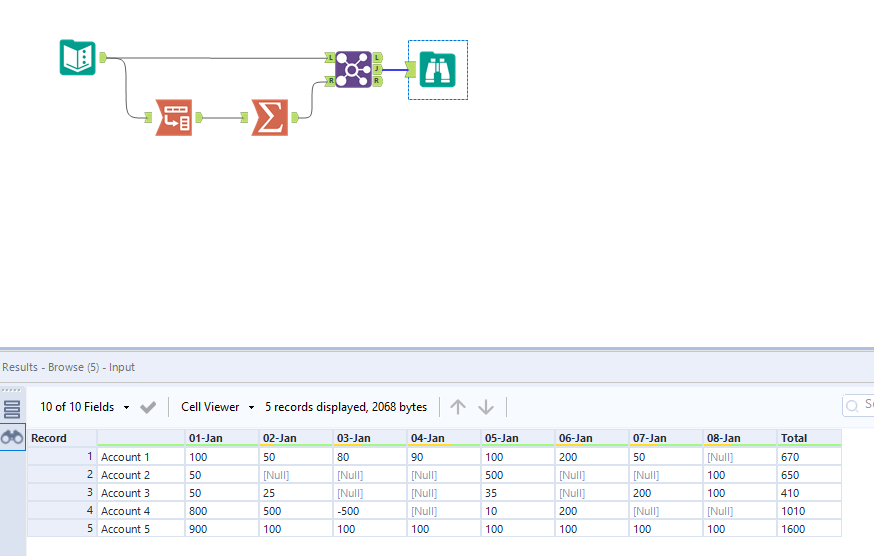This screenshot has width=874, height=556.
Task: Click the Summarize tool's input anchor
Action: click(244, 117)
